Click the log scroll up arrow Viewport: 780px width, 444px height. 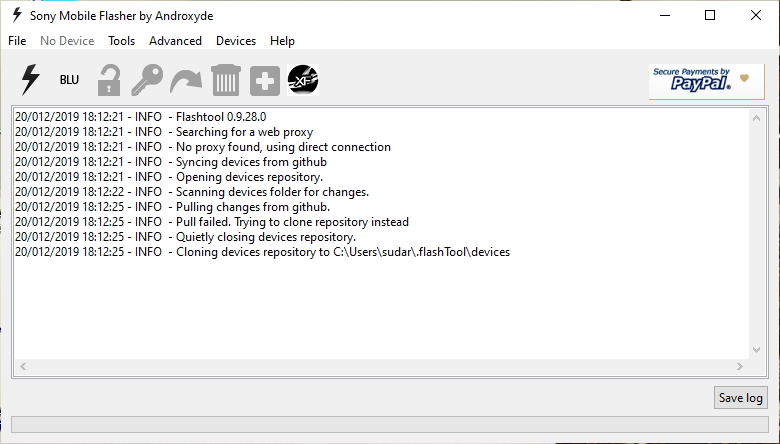(757, 118)
